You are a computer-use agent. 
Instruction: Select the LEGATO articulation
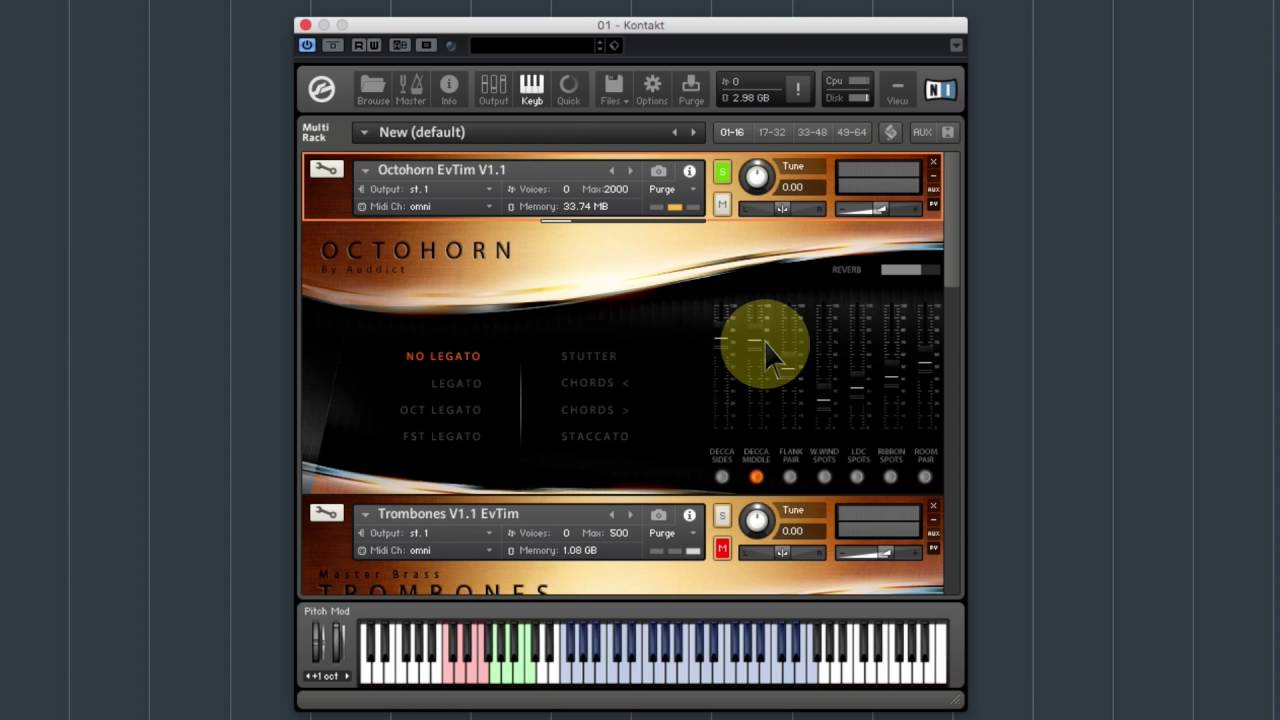pyautogui.click(x=457, y=383)
